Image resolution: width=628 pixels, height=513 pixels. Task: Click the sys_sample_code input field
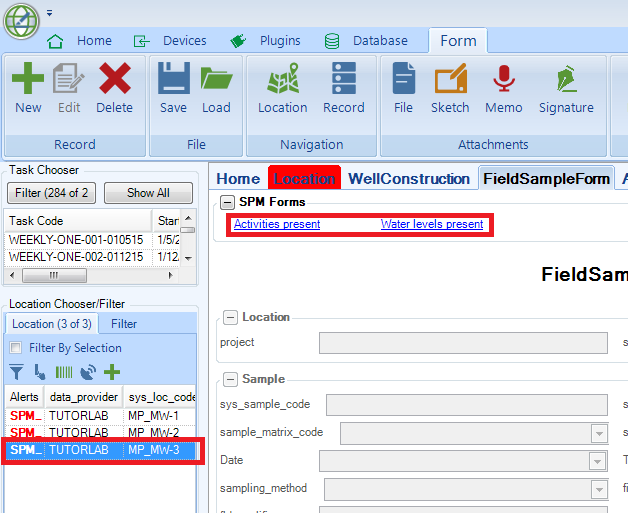pos(466,405)
